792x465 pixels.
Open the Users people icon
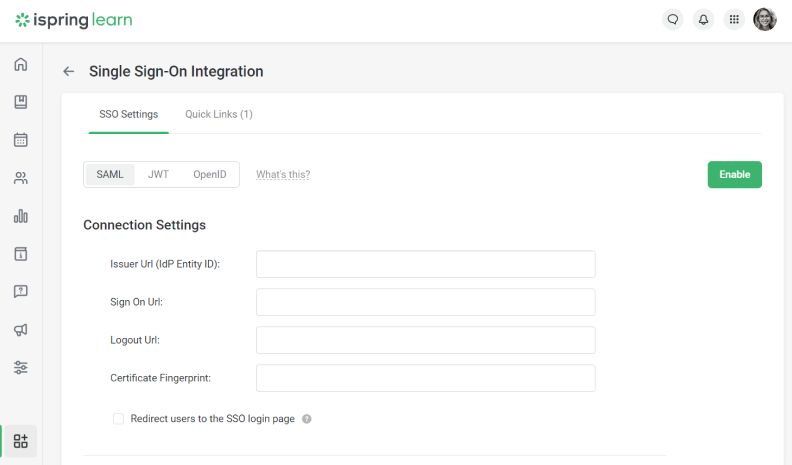click(21, 178)
